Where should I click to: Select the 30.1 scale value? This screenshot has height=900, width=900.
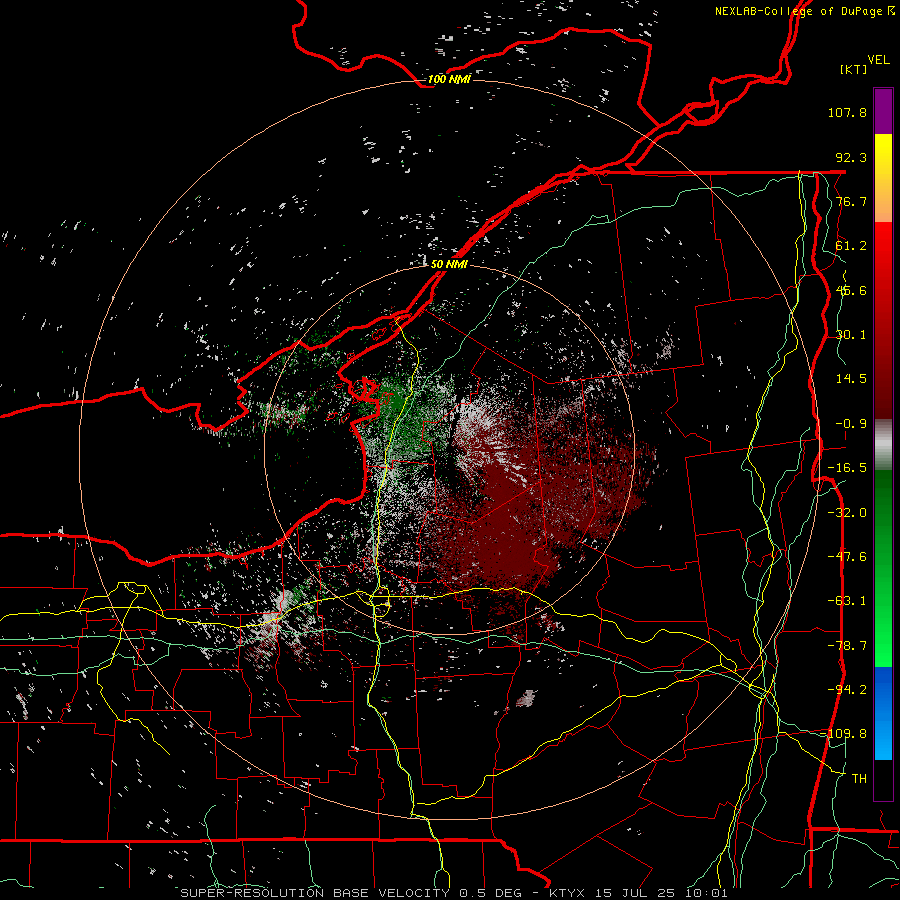[851, 335]
